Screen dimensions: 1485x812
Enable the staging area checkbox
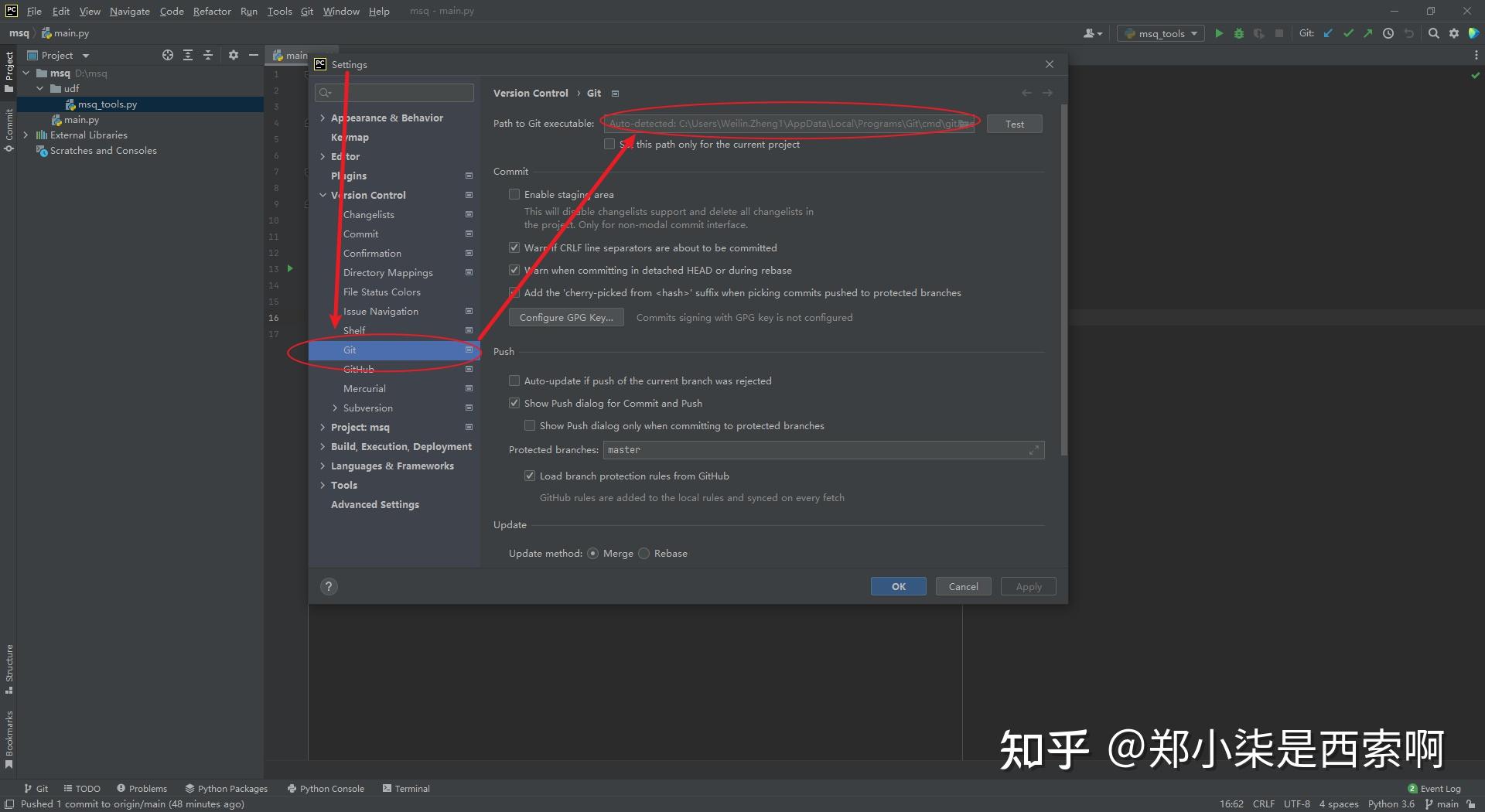point(514,194)
